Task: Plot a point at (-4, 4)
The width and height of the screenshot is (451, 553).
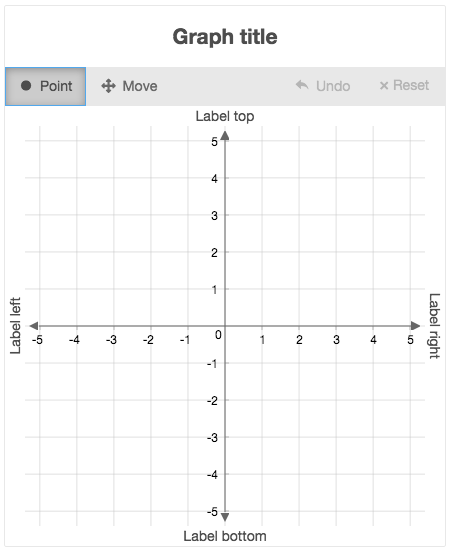Action: pos(77,178)
